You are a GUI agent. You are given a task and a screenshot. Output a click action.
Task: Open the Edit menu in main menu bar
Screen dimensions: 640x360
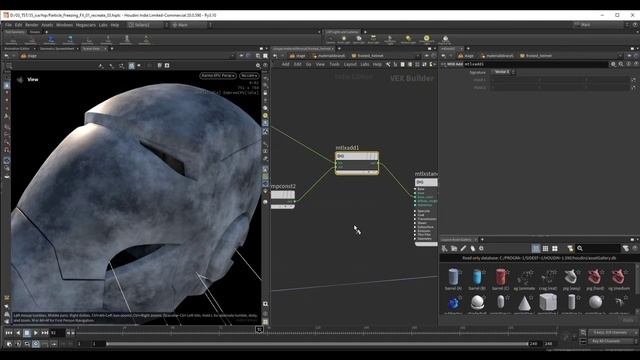click(18, 25)
